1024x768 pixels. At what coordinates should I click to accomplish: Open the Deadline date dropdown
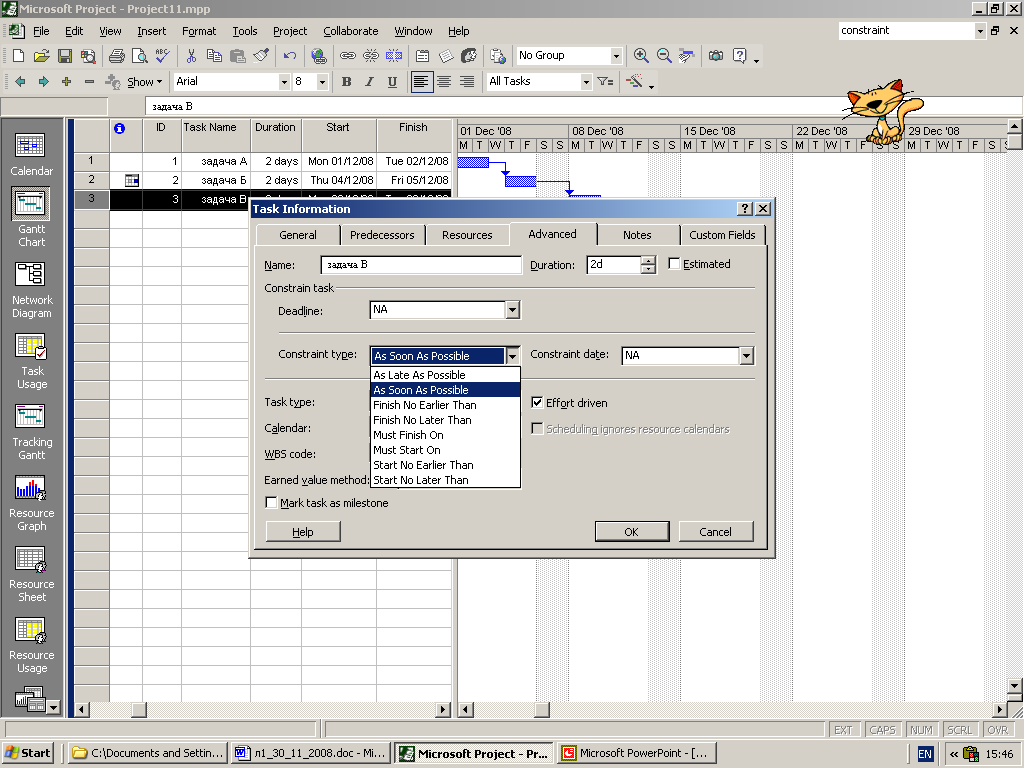coord(513,310)
